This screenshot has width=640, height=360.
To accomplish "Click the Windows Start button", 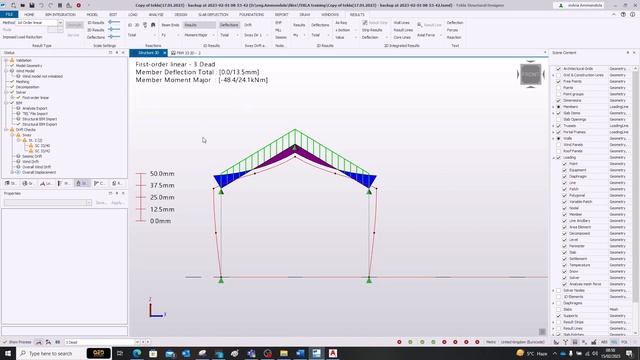I will tap(8, 353).
